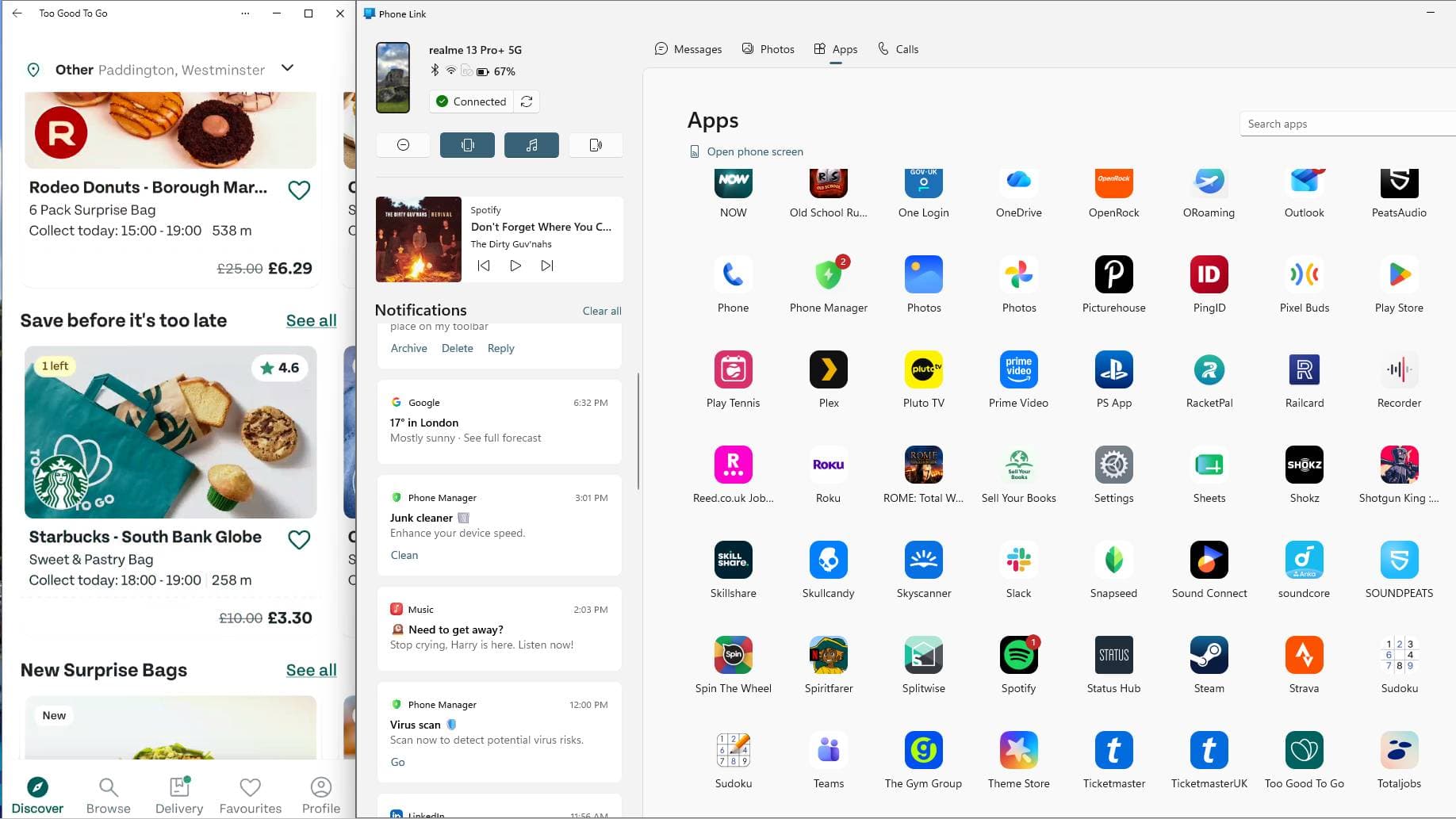
Task: See all New Surprise Bags
Action: point(311,670)
